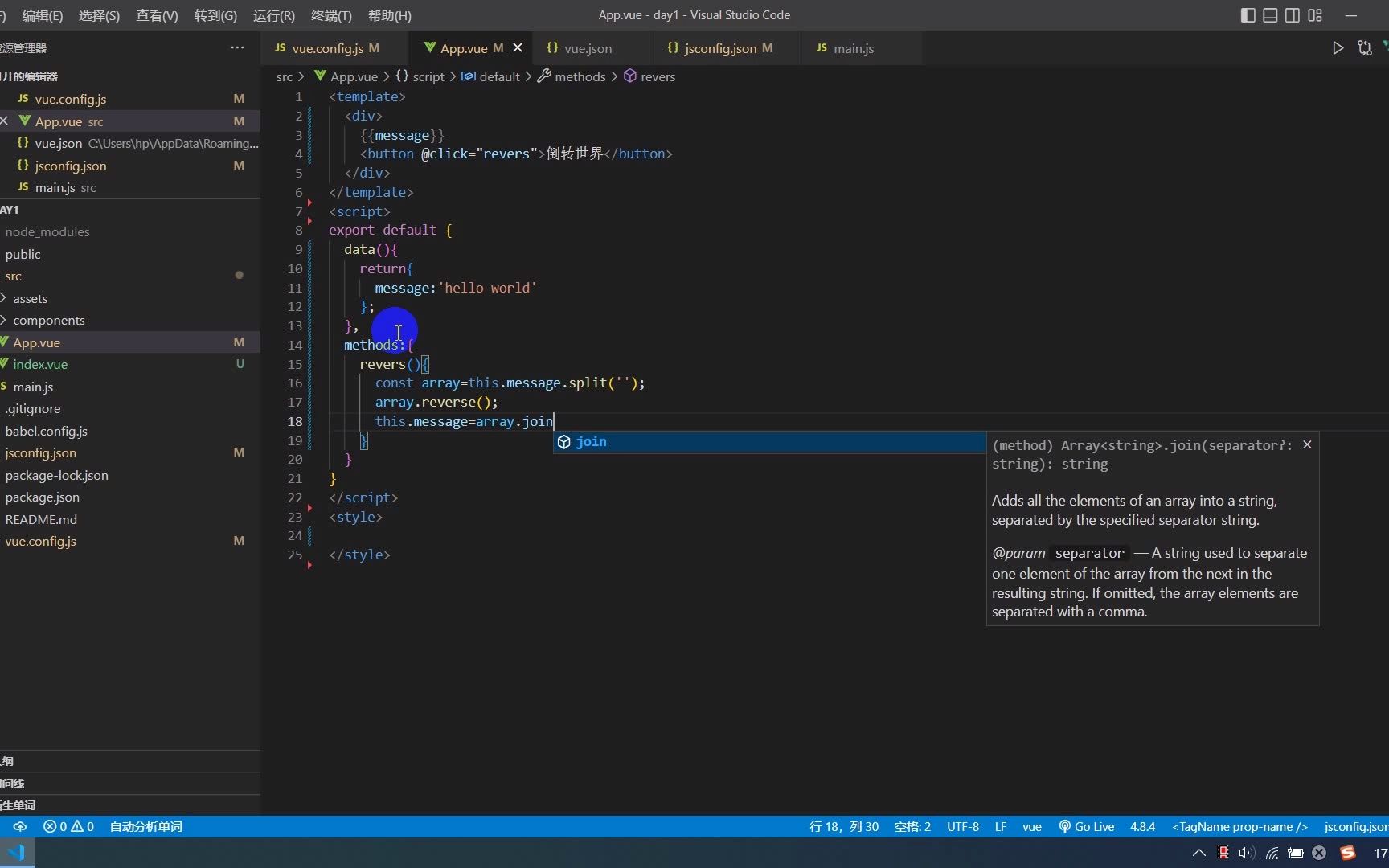Screen dimensions: 1389x868
Task: Open package-lock.json in the file tree
Action: pos(130,475)
